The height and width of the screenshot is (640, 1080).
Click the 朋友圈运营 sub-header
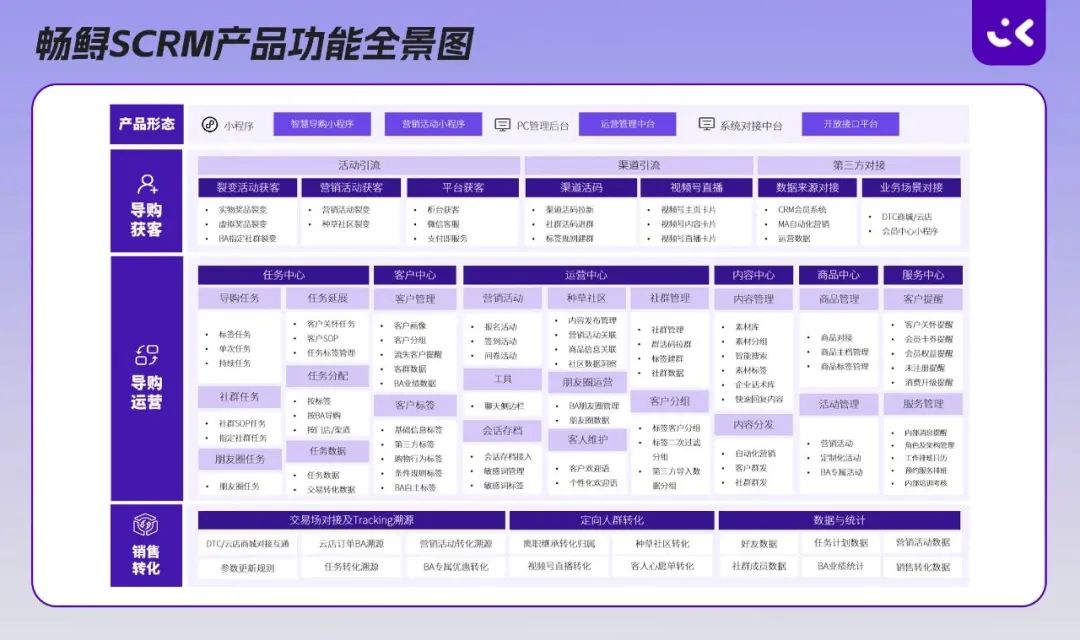[x=587, y=382]
